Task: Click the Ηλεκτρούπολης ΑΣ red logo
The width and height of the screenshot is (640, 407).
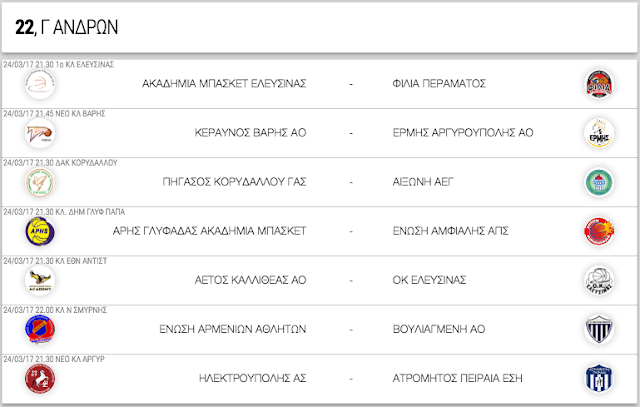Action: click(x=40, y=379)
